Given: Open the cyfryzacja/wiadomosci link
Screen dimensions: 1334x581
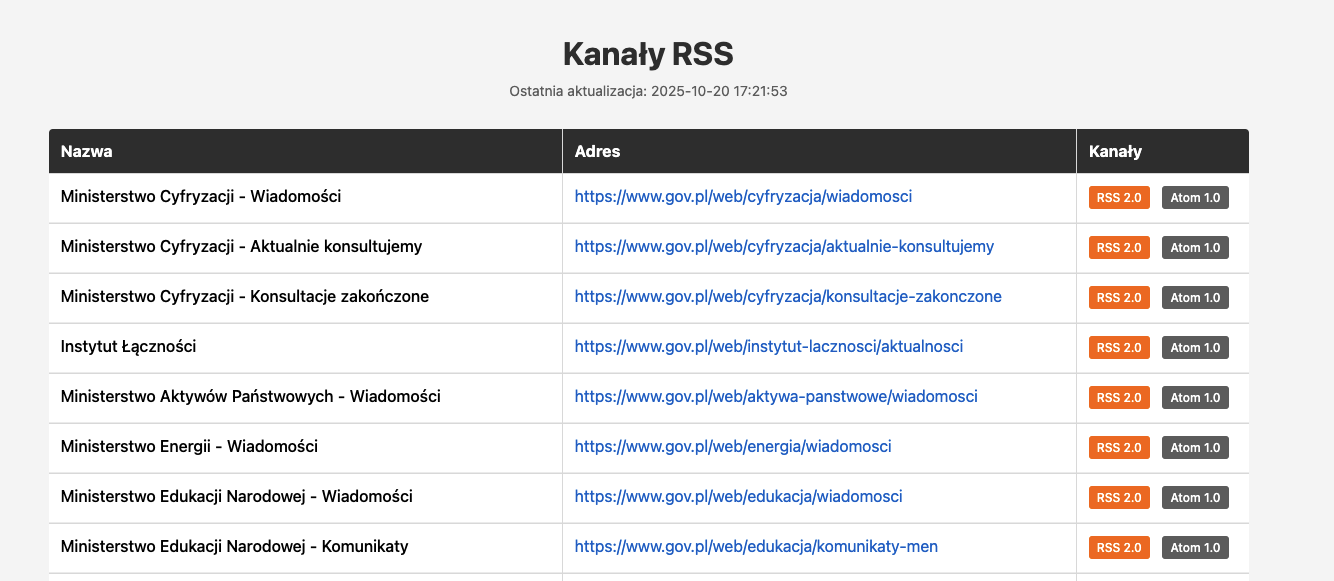Looking at the screenshot, I should pyautogui.click(x=743, y=197).
